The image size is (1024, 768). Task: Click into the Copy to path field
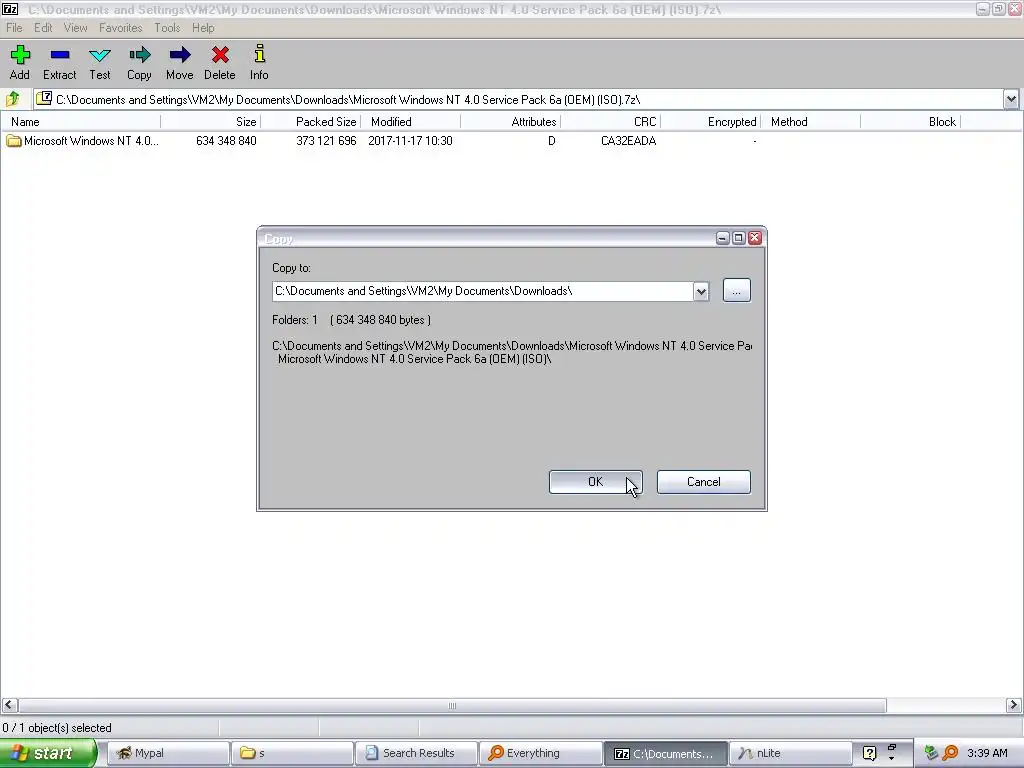[482, 291]
